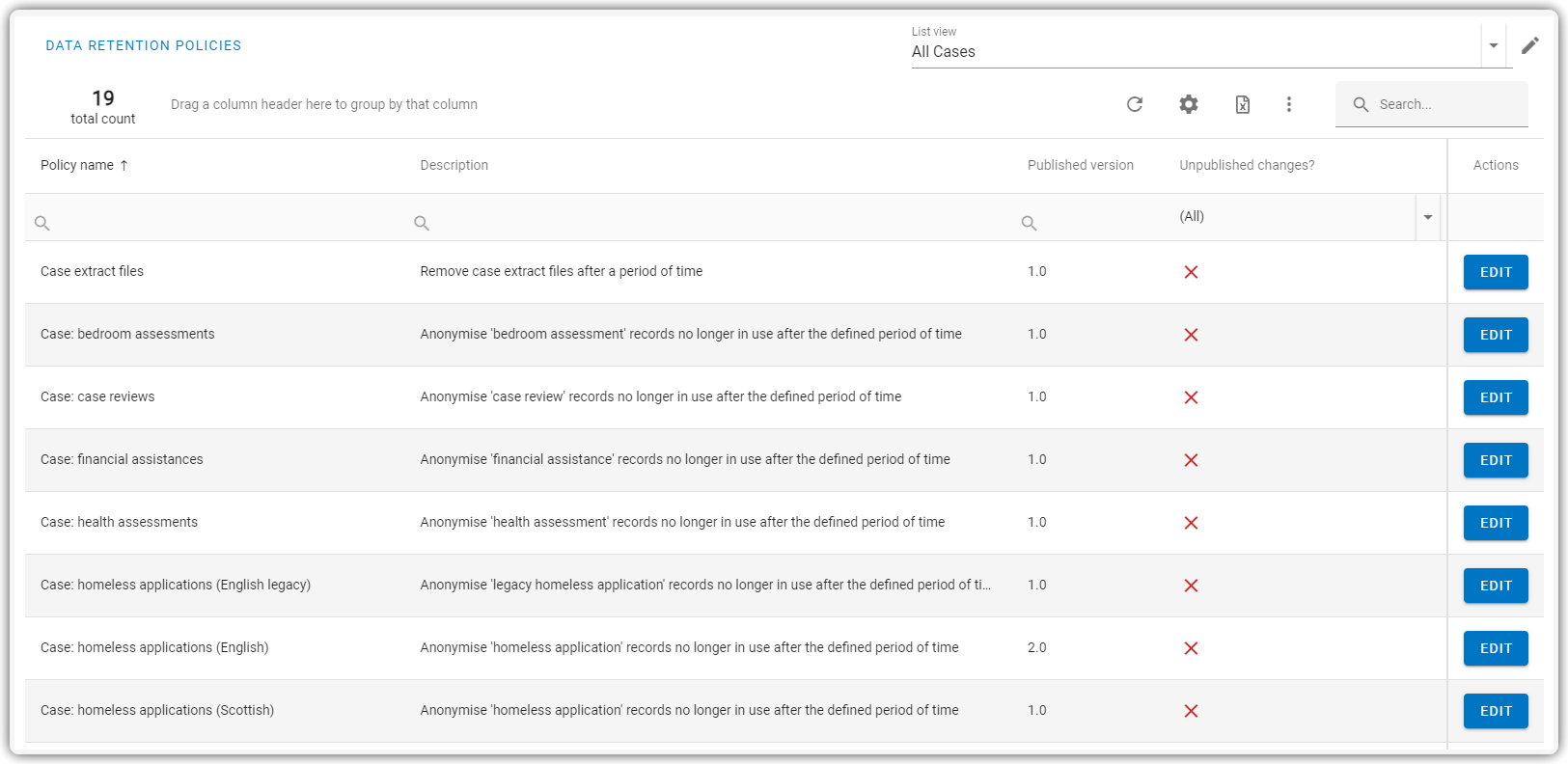Viewport: 1568px width, 764px height.
Task: Edit the health assessments policy
Action: click(x=1496, y=523)
